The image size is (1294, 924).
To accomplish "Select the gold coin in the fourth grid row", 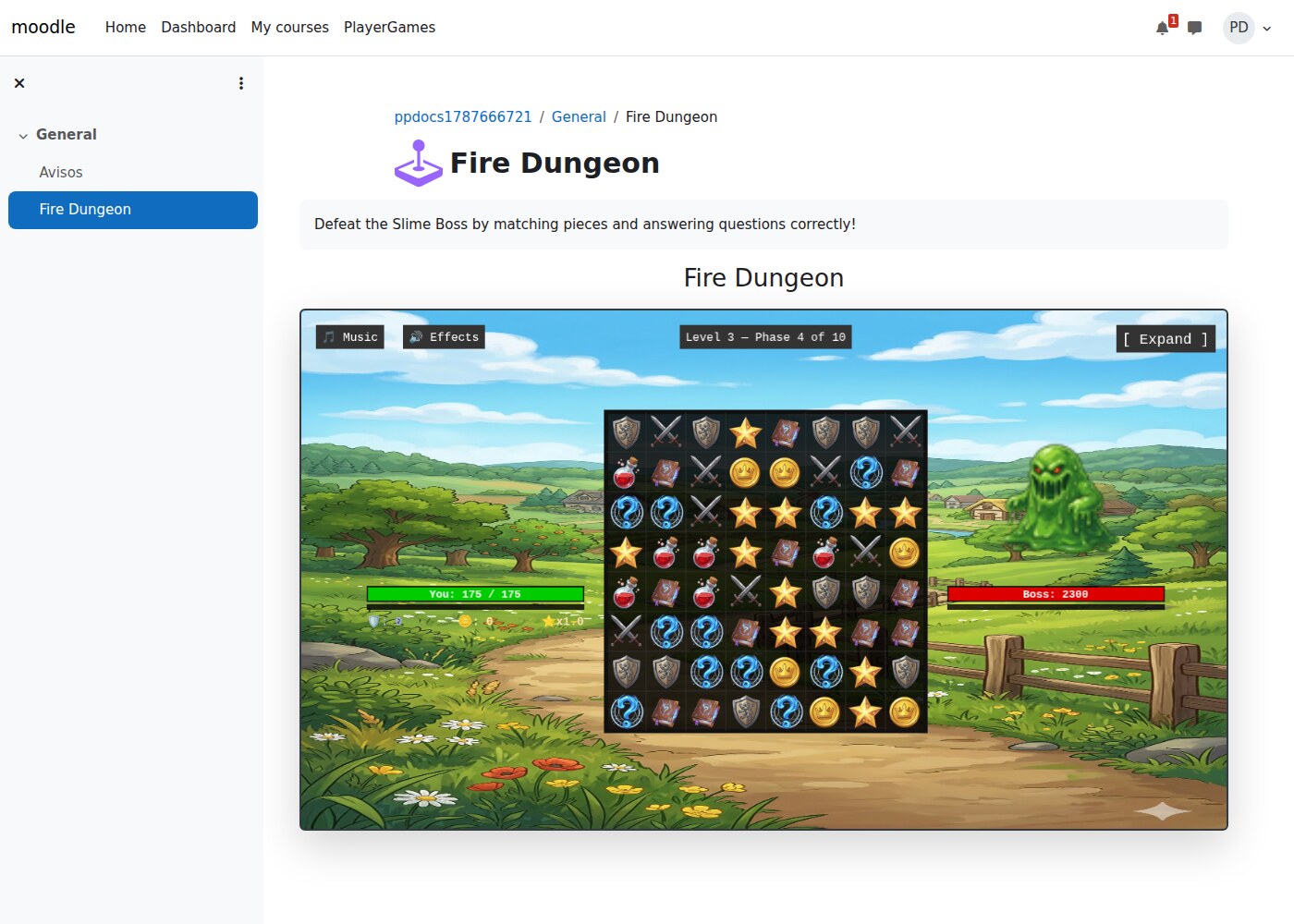I will coord(905,552).
